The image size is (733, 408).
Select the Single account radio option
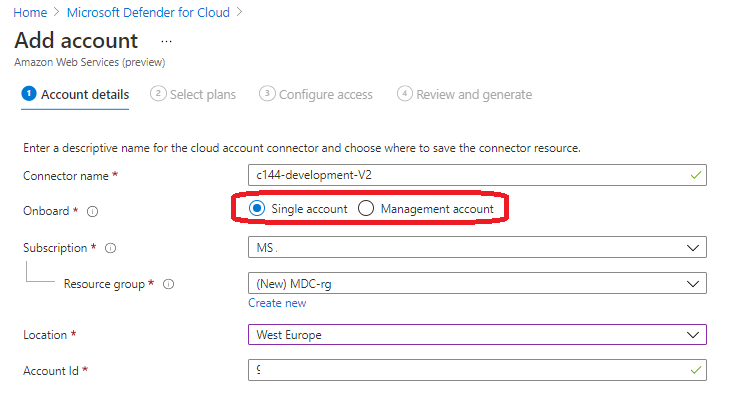(258, 209)
